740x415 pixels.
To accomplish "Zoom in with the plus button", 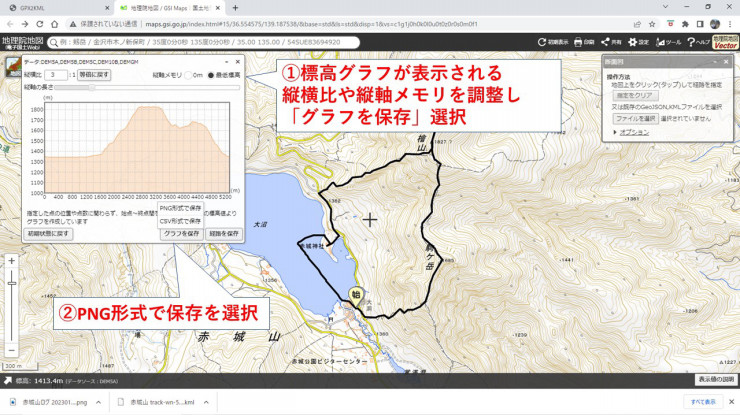I will 12,261.
